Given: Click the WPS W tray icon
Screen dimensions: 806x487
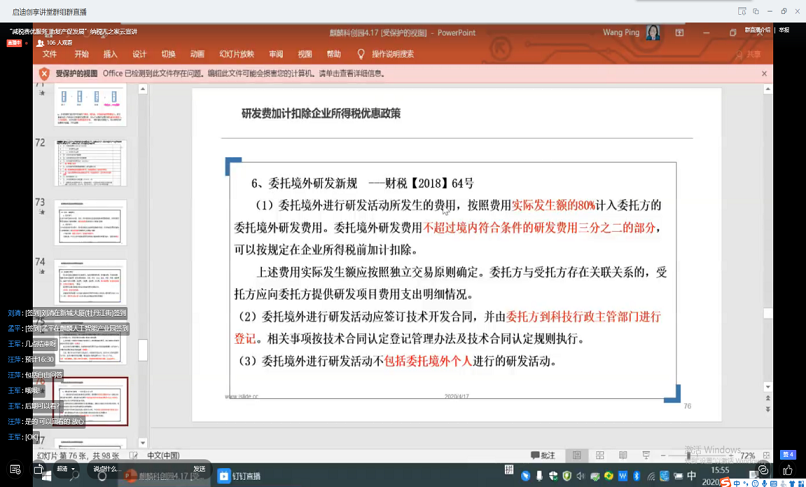Looking at the screenshot, I should pyautogui.click(x=622, y=476).
